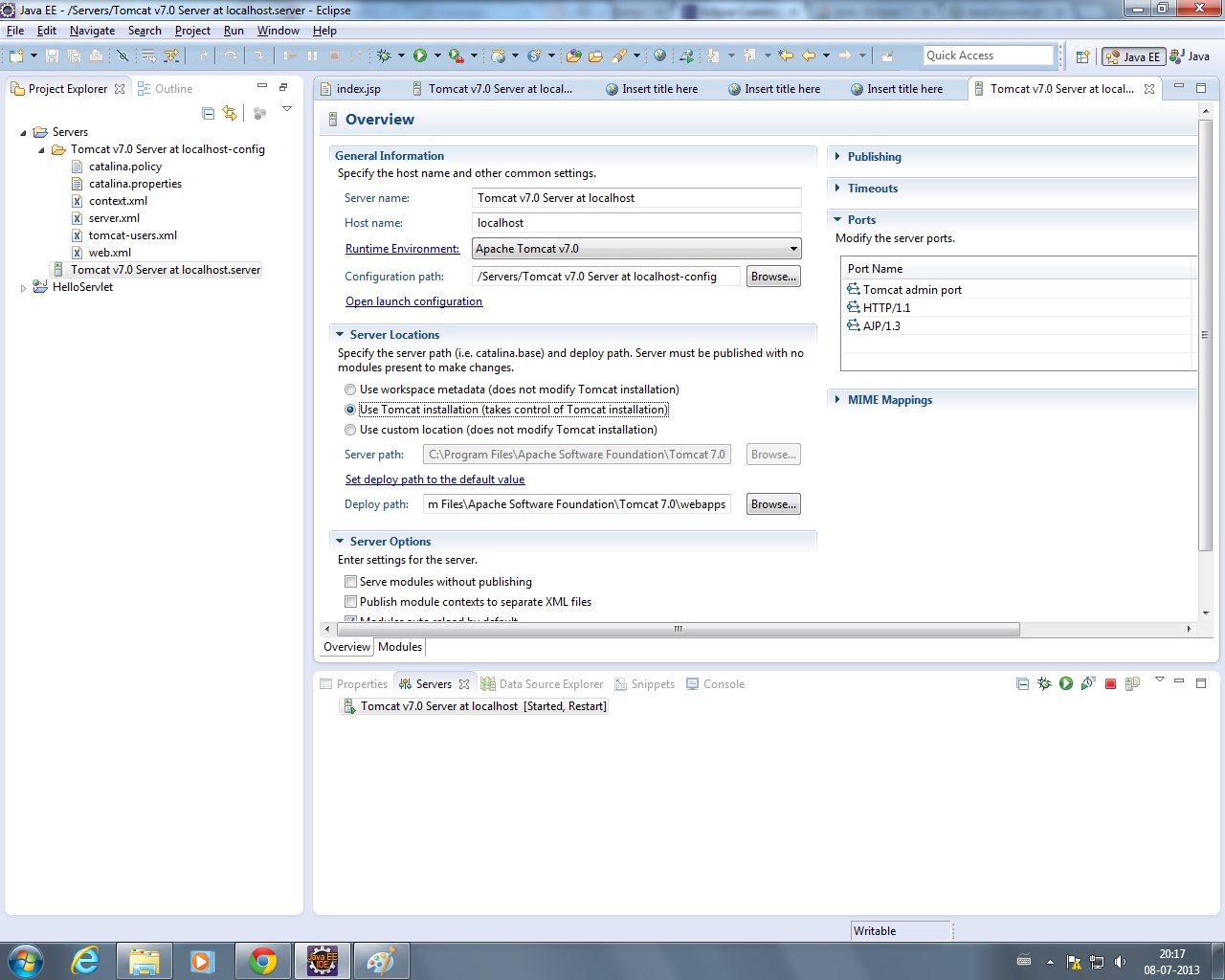Select Use Tomcat installation radio option
Viewport: 1225px width, 980px height.
point(350,410)
